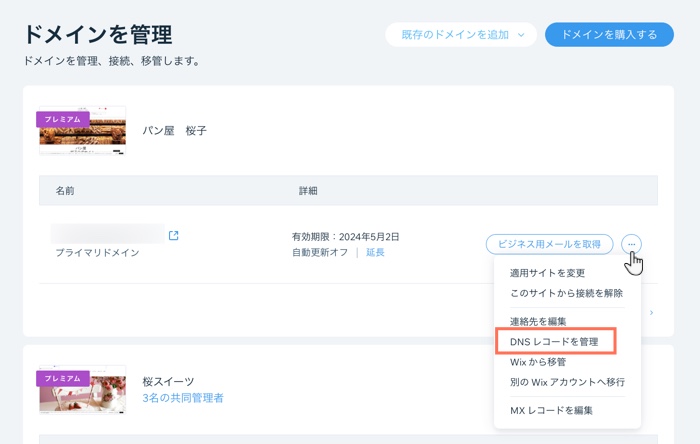The height and width of the screenshot is (444, 700).
Task: Click the パン屋 桜子 site thumbnail
Action: [82, 131]
